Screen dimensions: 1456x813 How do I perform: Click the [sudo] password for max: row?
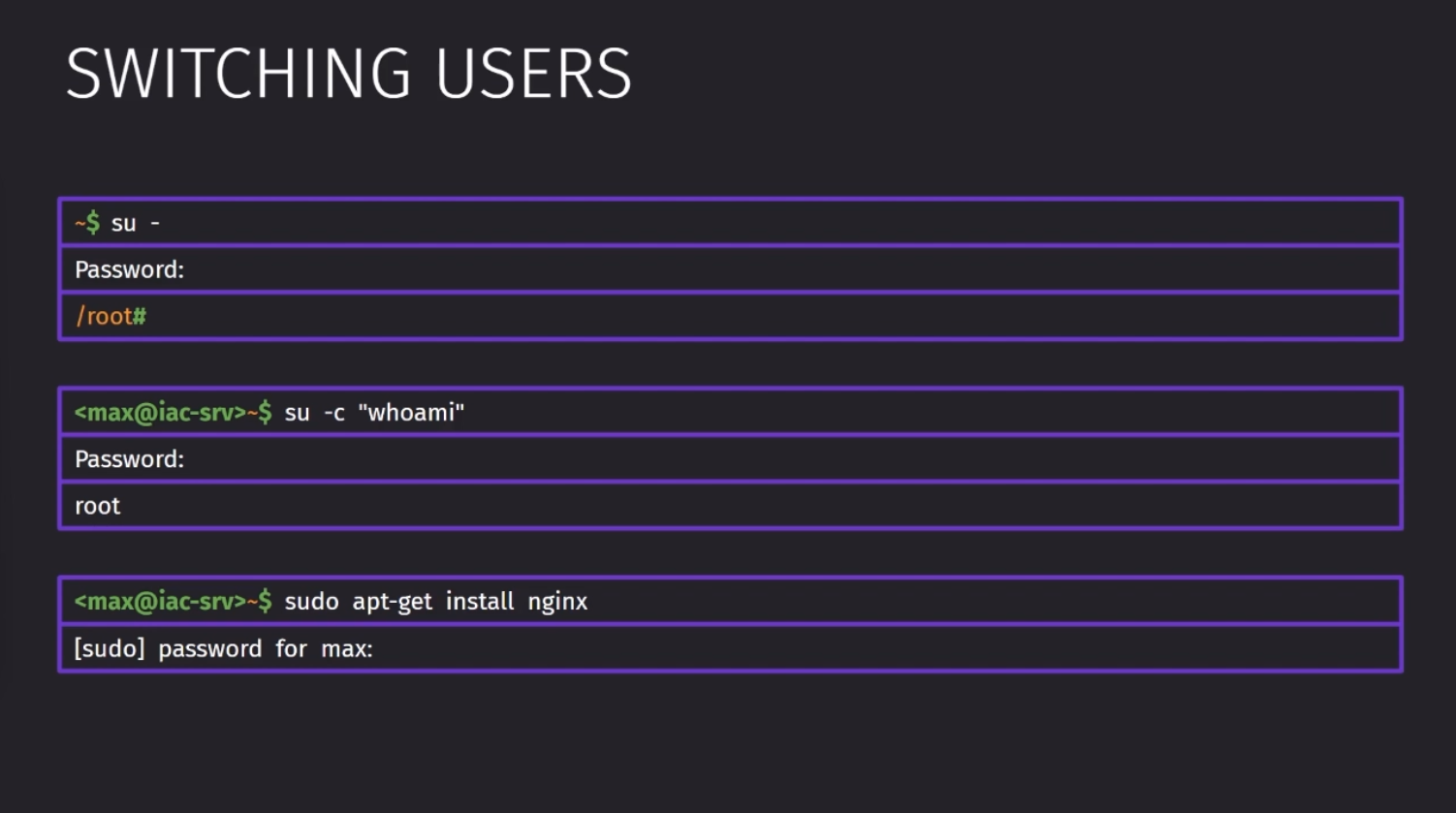coord(730,648)
